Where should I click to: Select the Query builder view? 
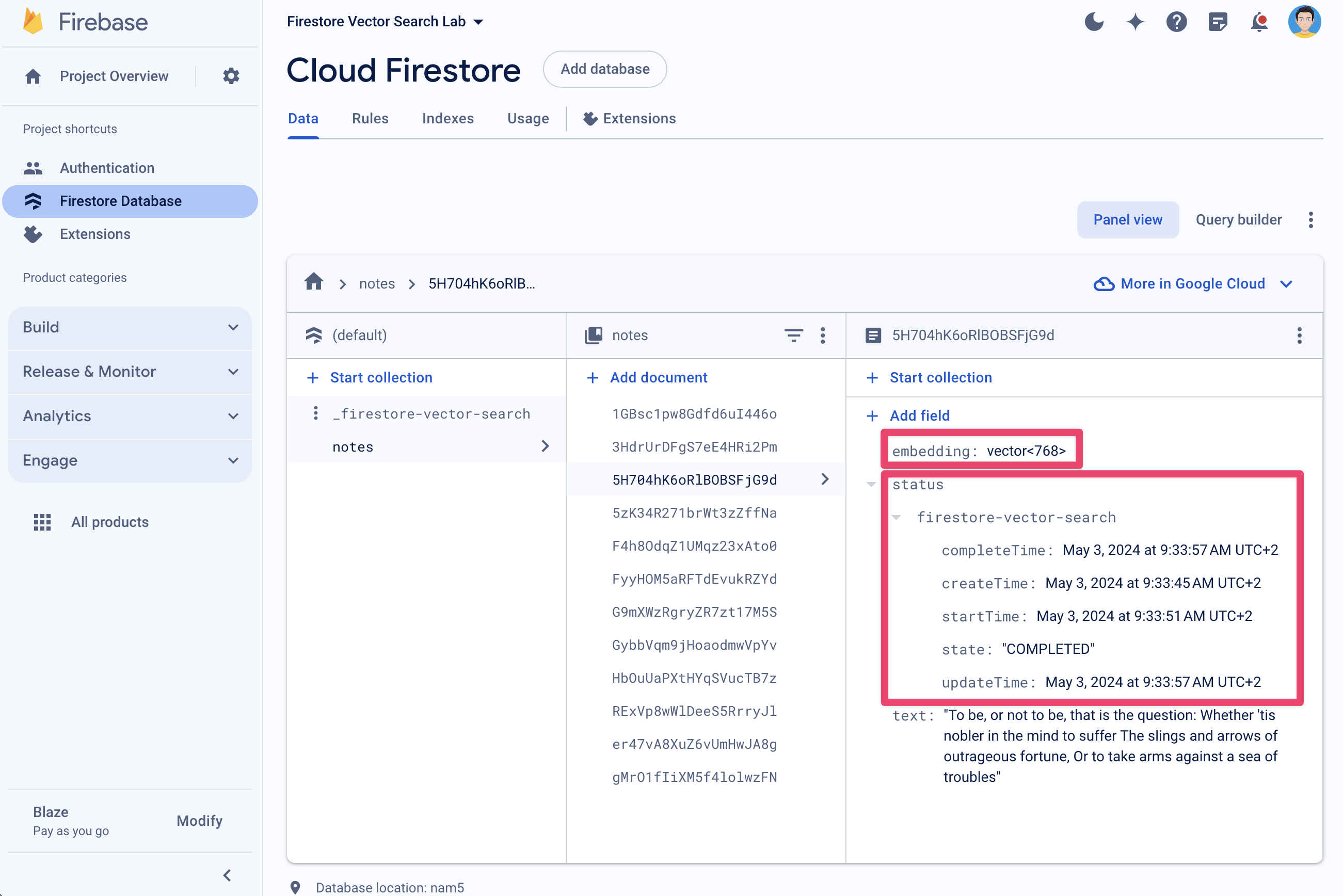[x=1238, y=219]
